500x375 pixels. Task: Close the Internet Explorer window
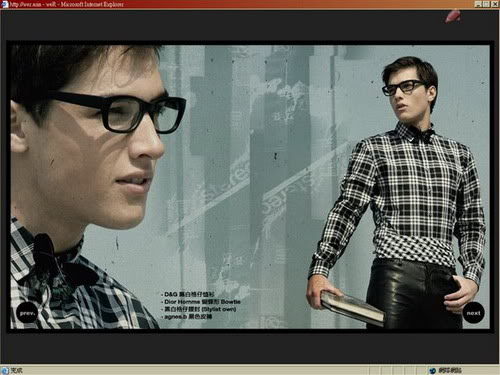tap(494, 4)
